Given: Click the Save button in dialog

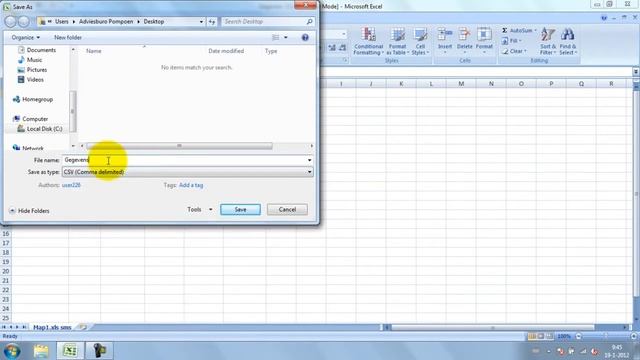Looking at the screenshot, I should pos(240,209).
